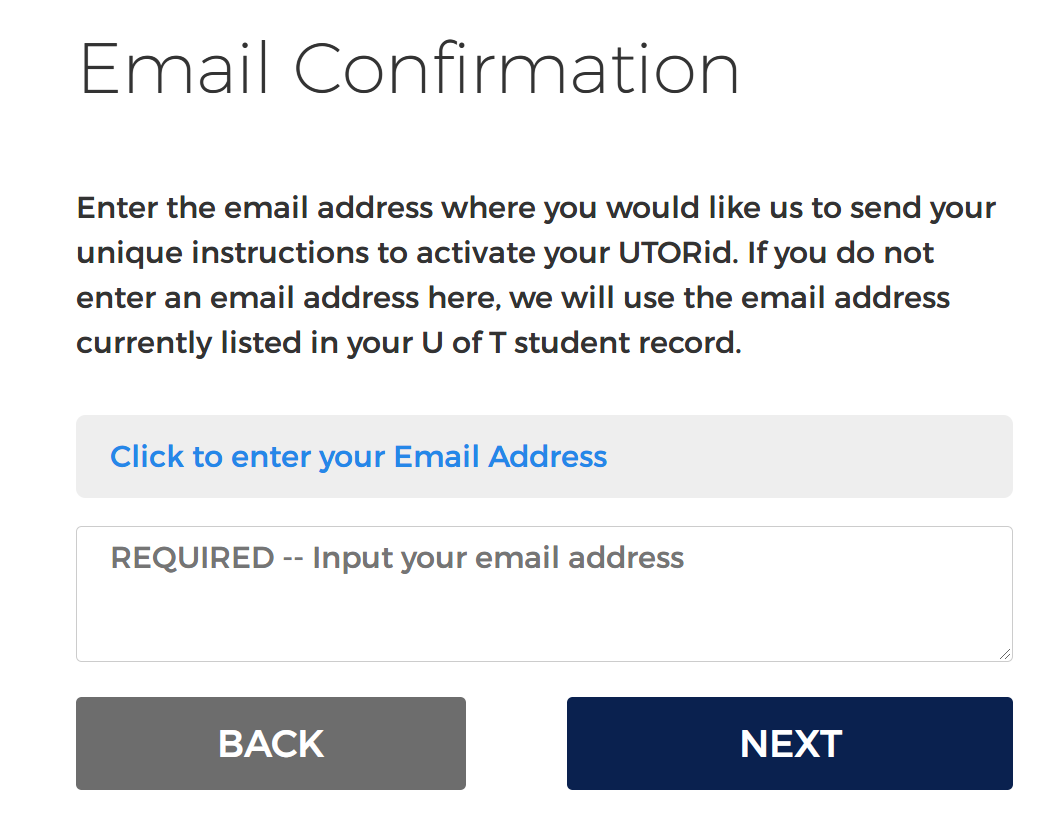Click the NEXT button
The image size is (1062, 813).
789,743
